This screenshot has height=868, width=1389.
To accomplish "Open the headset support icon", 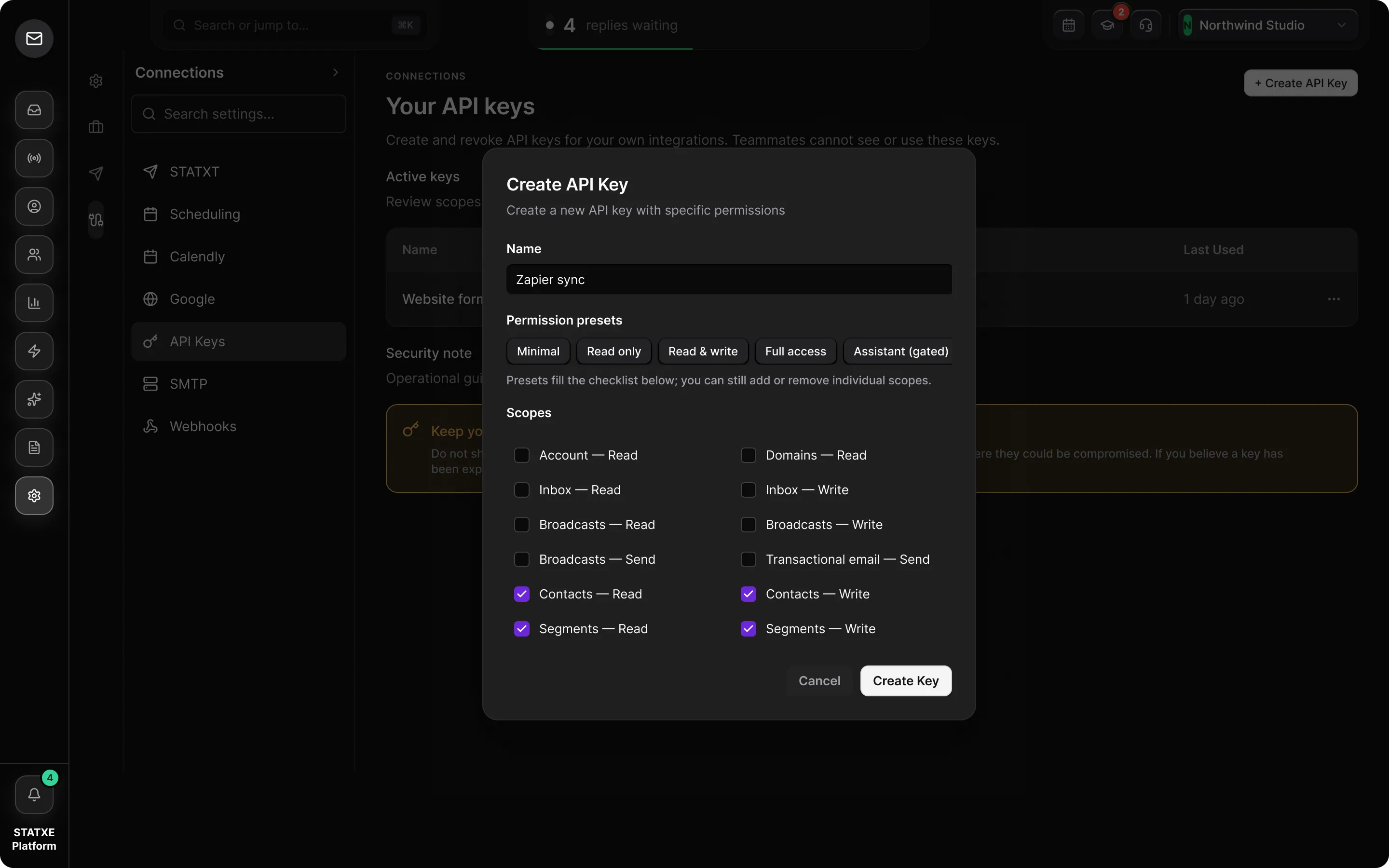I will 1145,25.
